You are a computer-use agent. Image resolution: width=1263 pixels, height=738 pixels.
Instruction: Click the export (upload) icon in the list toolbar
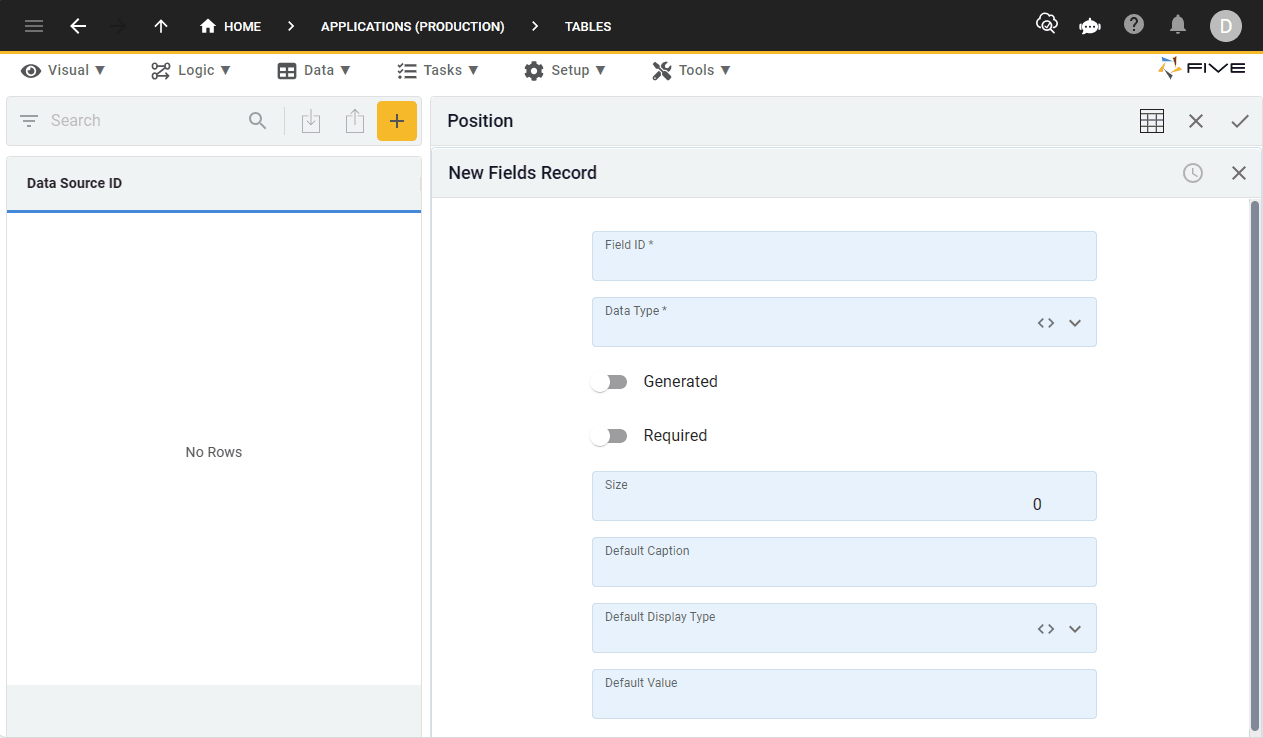354,120
